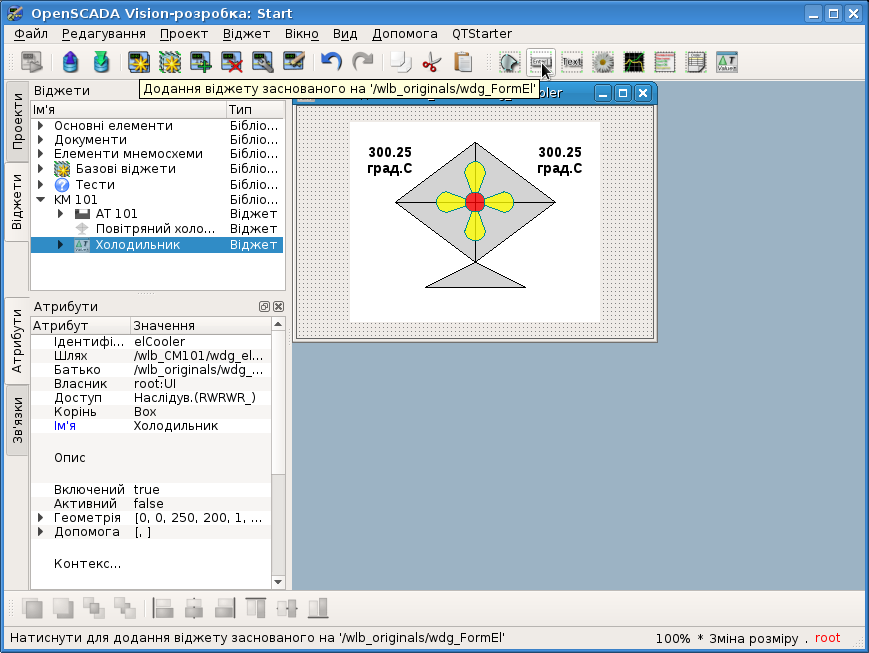Collapse the 'KM 101' tree node
The width and height of the screenshot is (869, 653).
(x=40, y=199)
